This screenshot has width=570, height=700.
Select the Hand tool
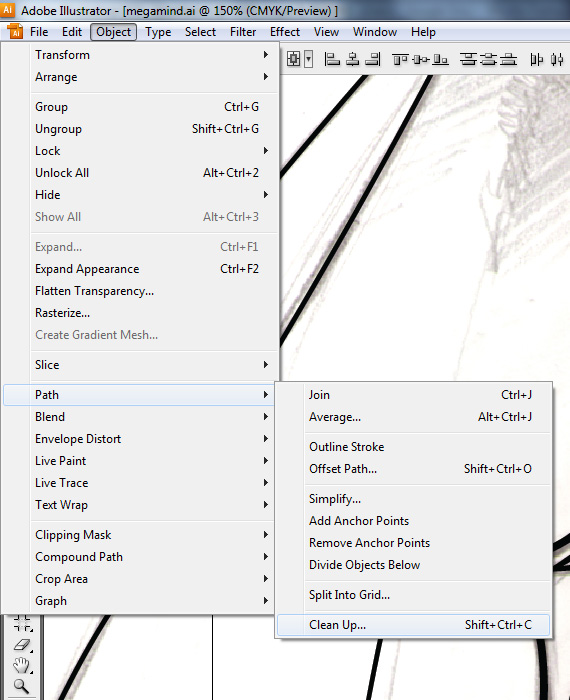point(21,666)
